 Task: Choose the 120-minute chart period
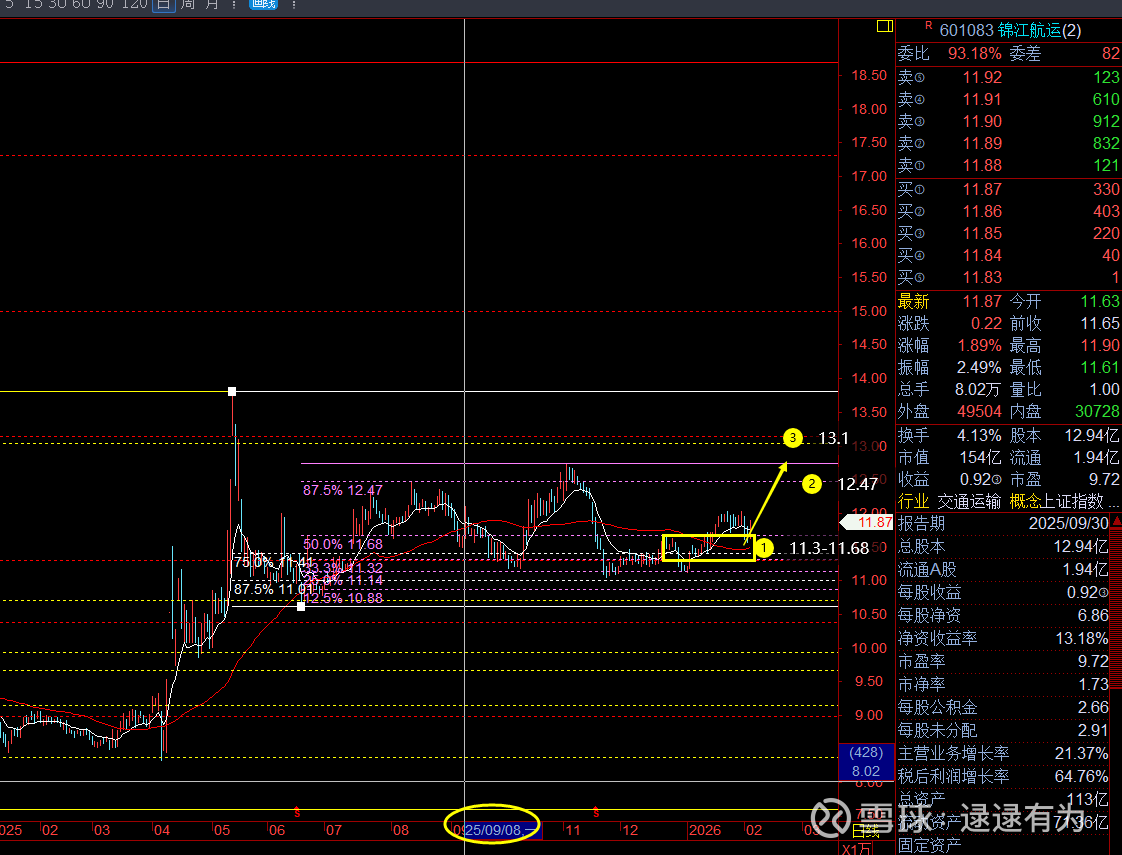coord(134,4)
